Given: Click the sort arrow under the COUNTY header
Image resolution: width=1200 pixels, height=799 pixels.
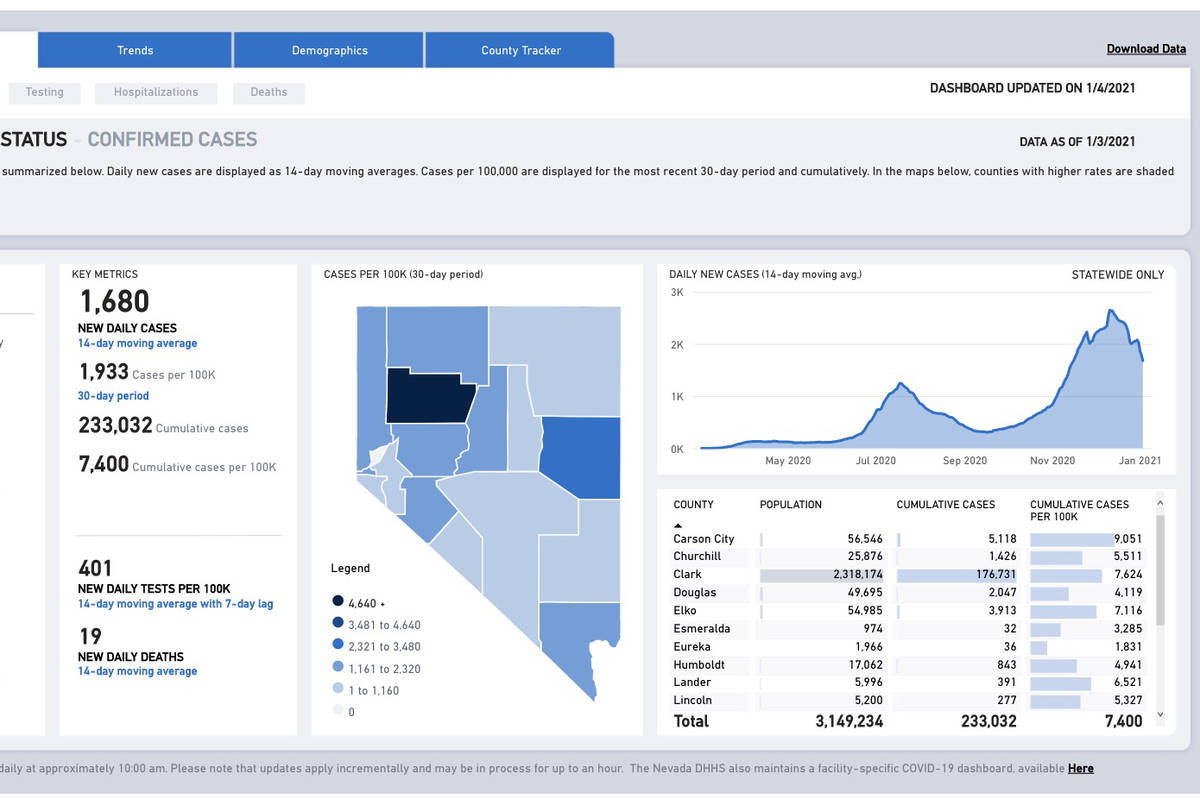Looking at the screenshot, I should (679, 524).
